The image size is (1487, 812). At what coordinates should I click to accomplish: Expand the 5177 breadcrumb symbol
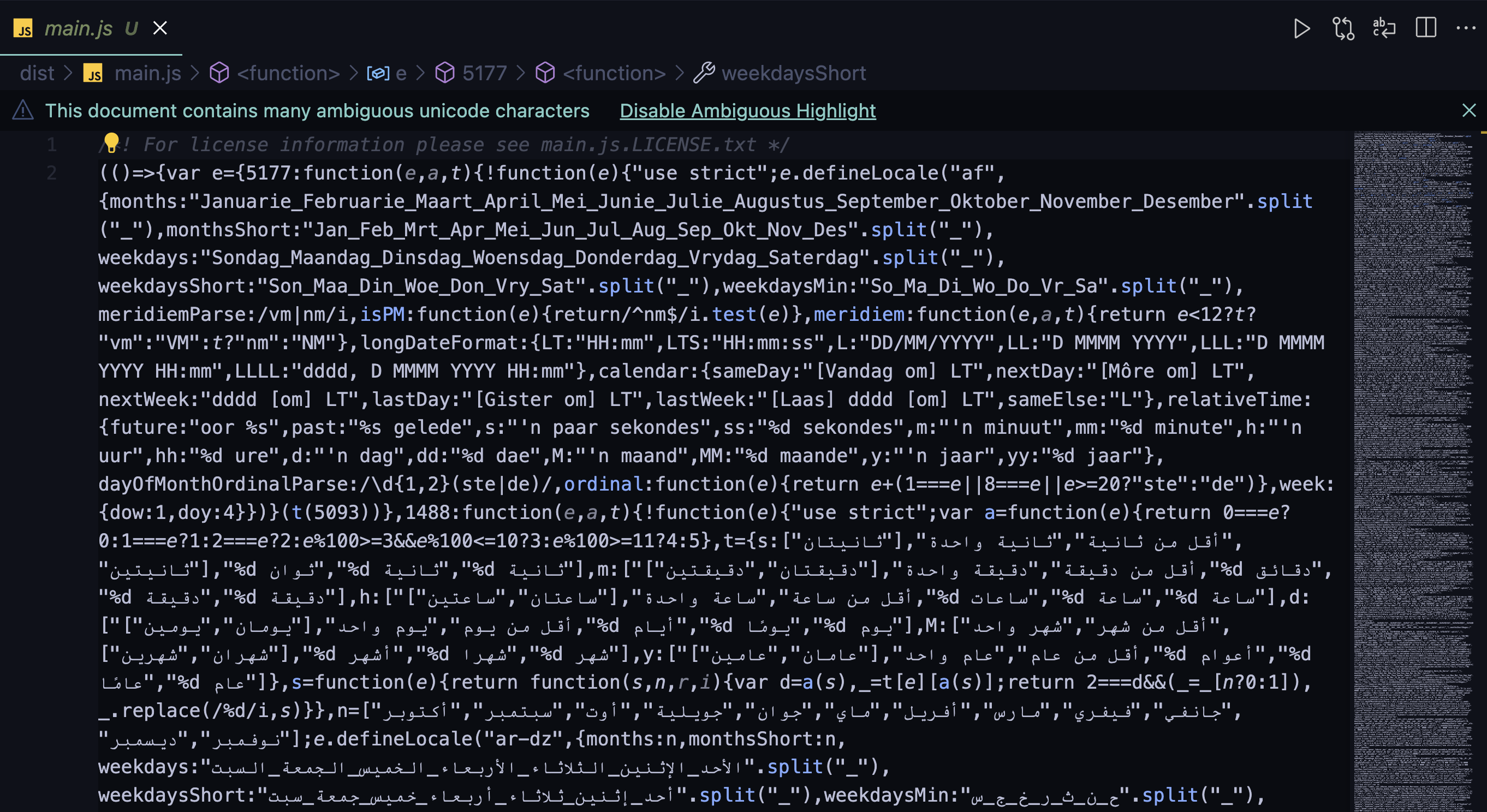coord(484,73)
